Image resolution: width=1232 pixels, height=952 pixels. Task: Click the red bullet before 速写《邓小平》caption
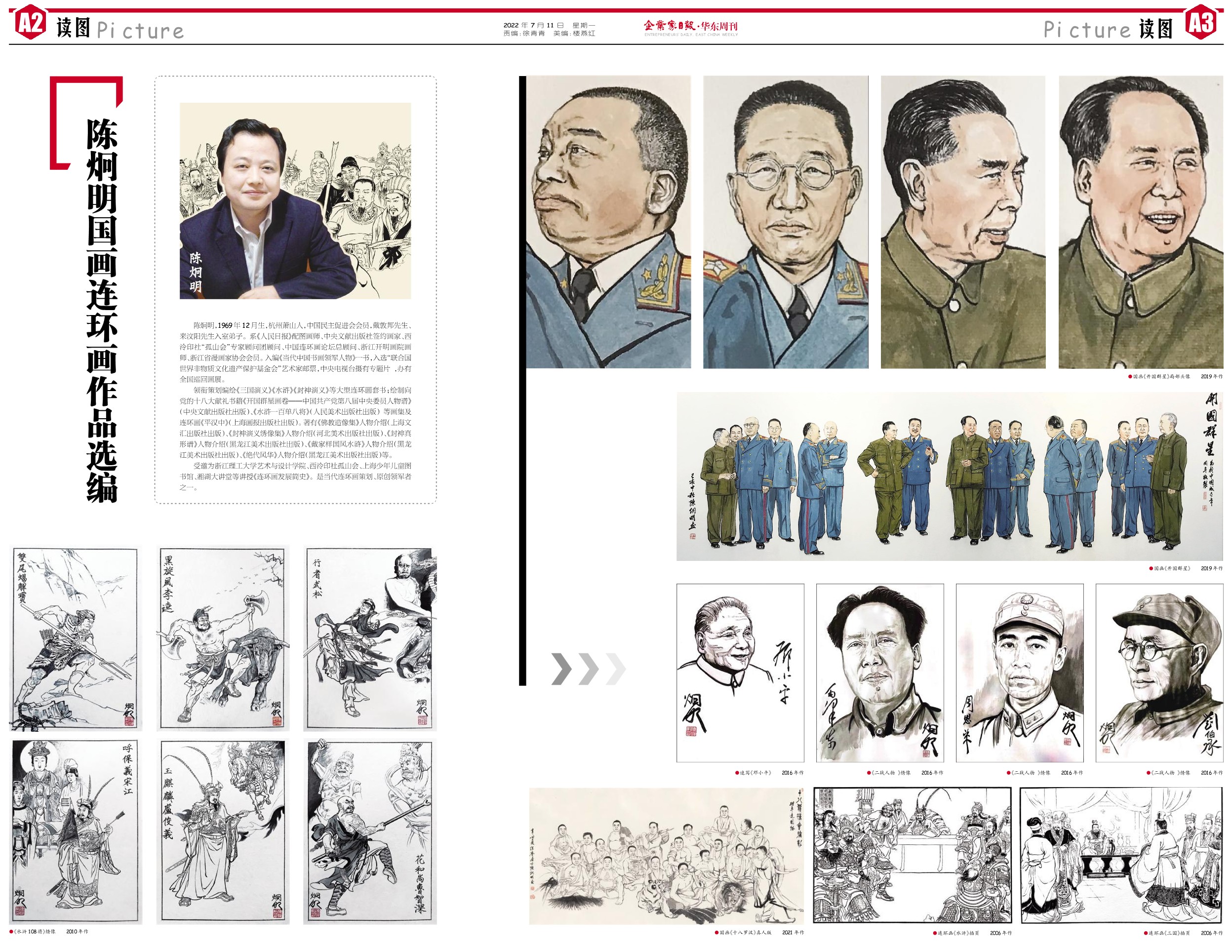click(737, 773)
